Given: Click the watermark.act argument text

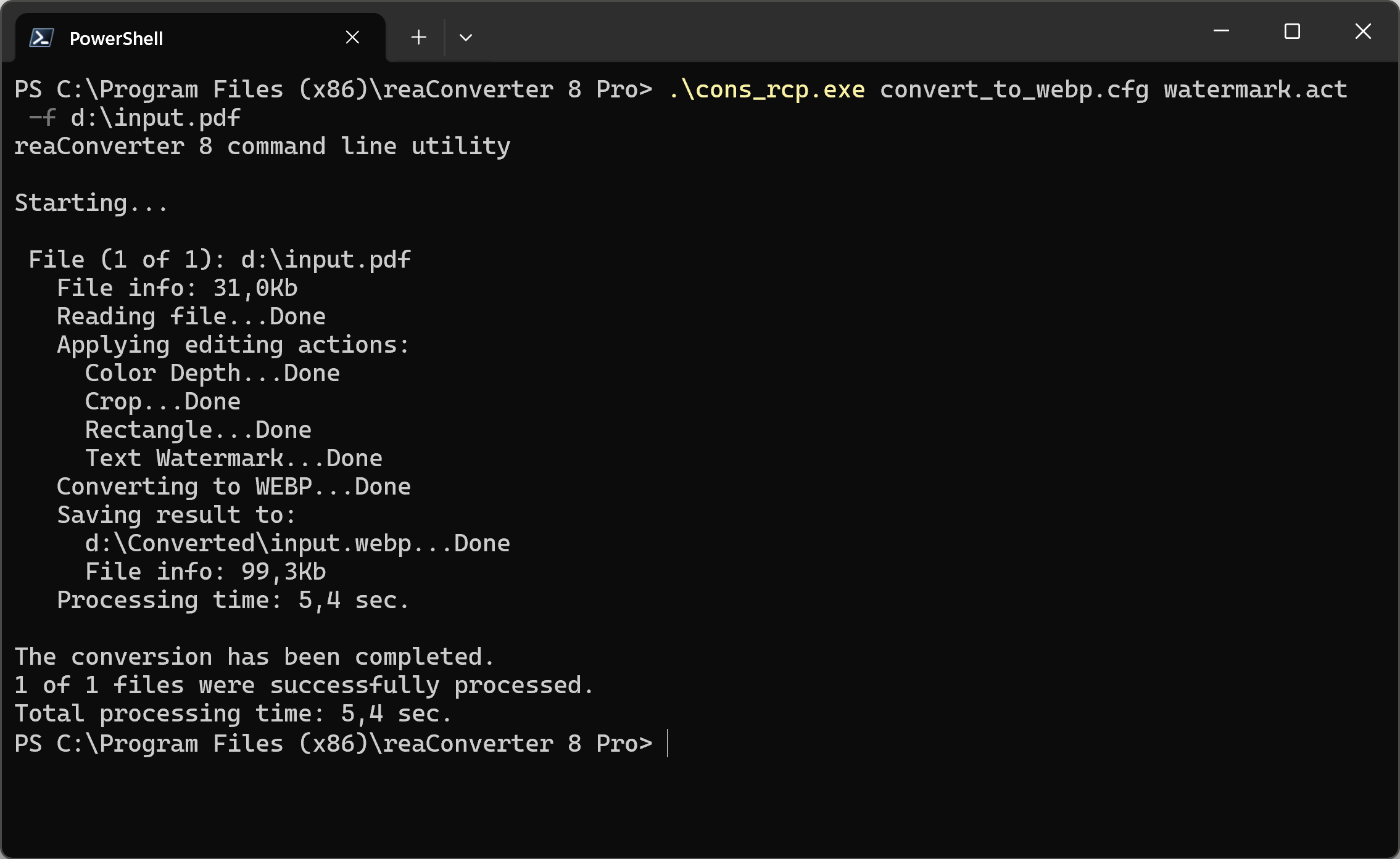Looking at the screenshot, I should pos(1255,90).
